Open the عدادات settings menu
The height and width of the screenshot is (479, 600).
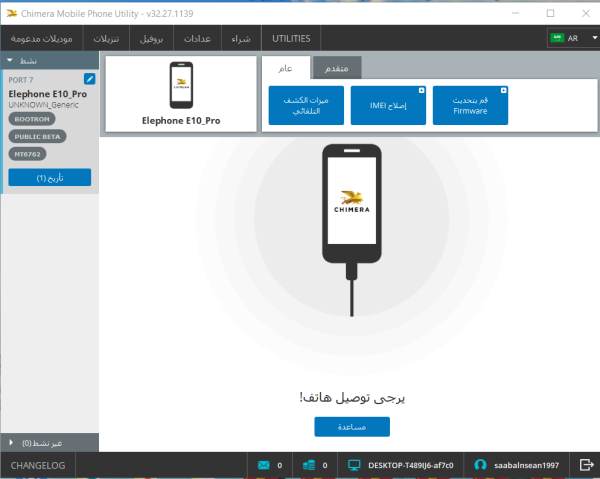coord(197,38)
